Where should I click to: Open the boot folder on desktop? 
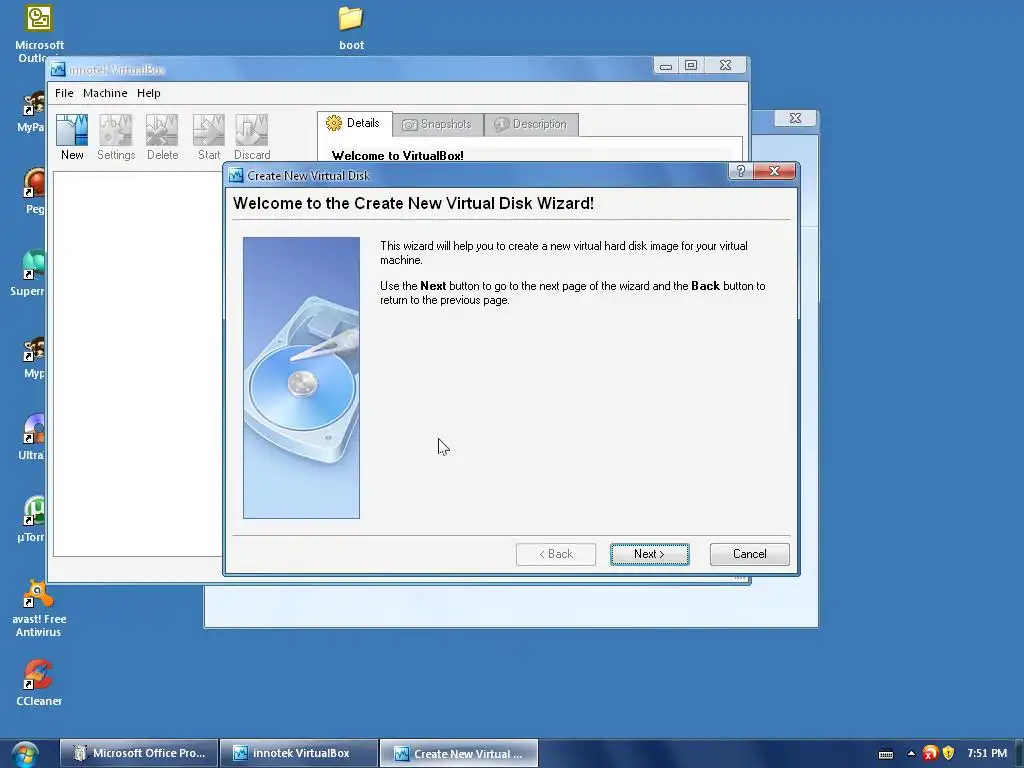point(351,29)
